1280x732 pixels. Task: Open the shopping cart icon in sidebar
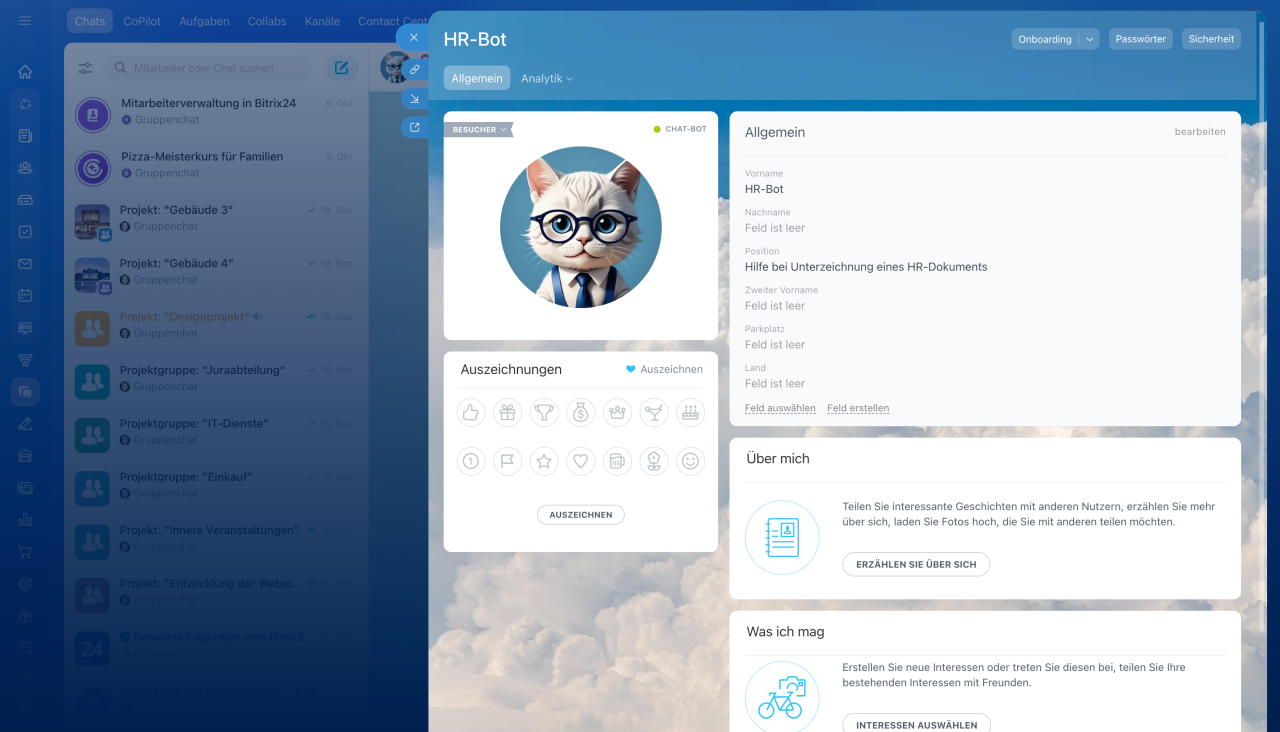pyautogui.click(x=25, y=552)
